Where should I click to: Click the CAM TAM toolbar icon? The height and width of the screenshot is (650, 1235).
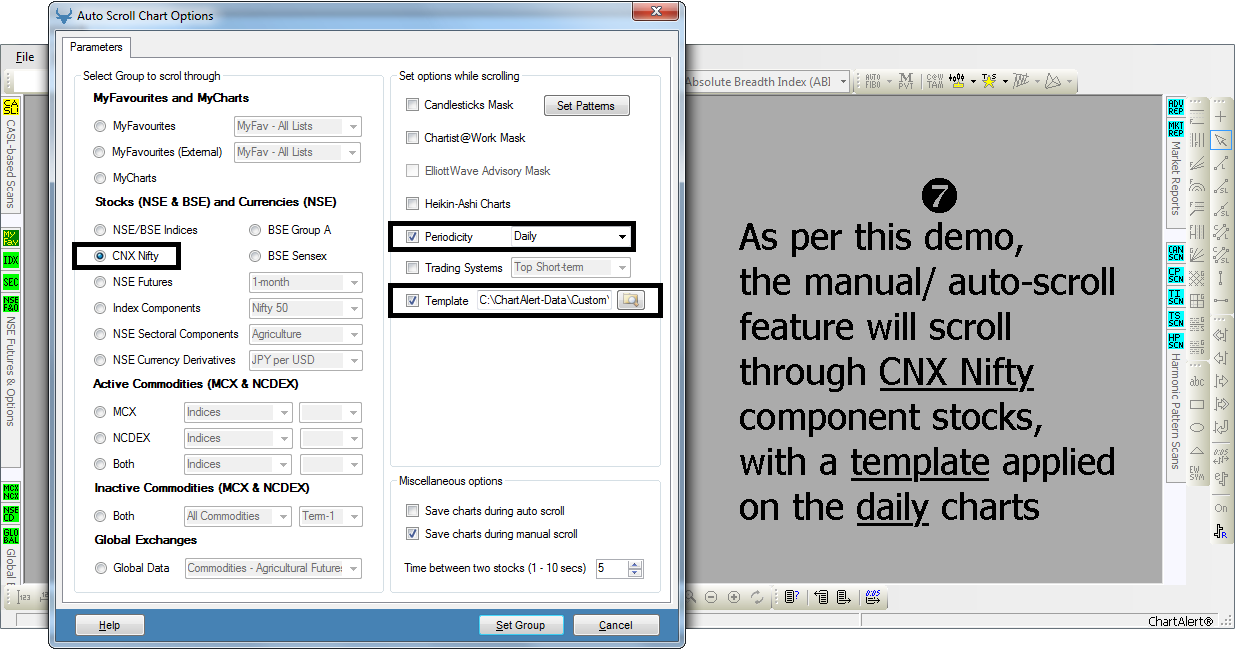pyautogui.click(x=934, y=81)
